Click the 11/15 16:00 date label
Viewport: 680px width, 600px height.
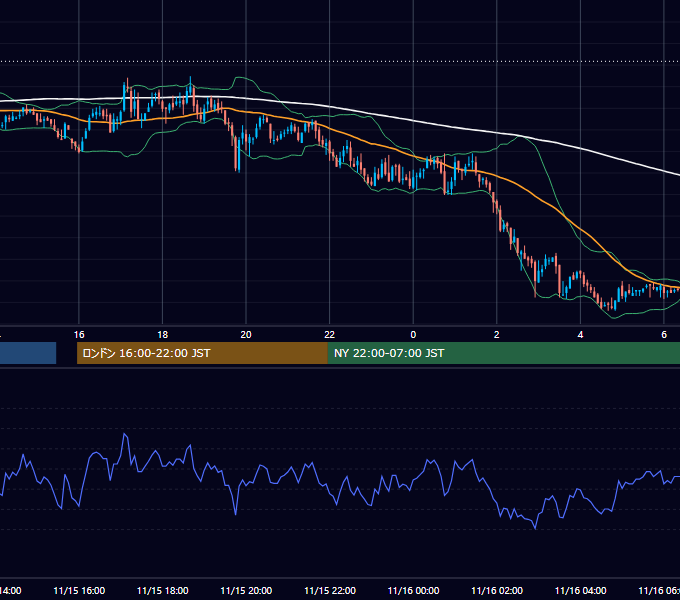click(x=79, y=590)
